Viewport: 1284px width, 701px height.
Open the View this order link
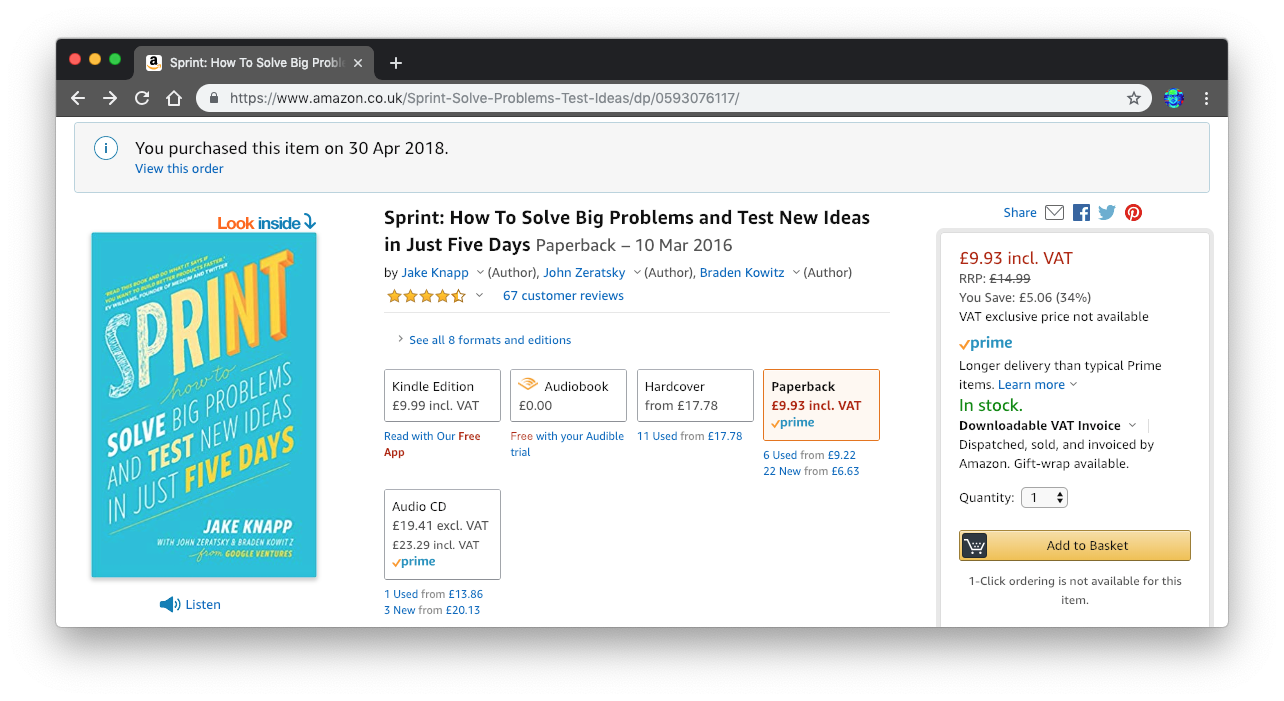pos(179,168)
